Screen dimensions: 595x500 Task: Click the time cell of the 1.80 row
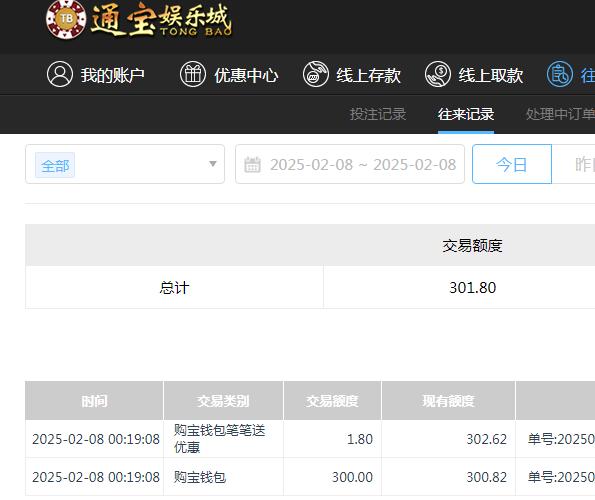94,439
